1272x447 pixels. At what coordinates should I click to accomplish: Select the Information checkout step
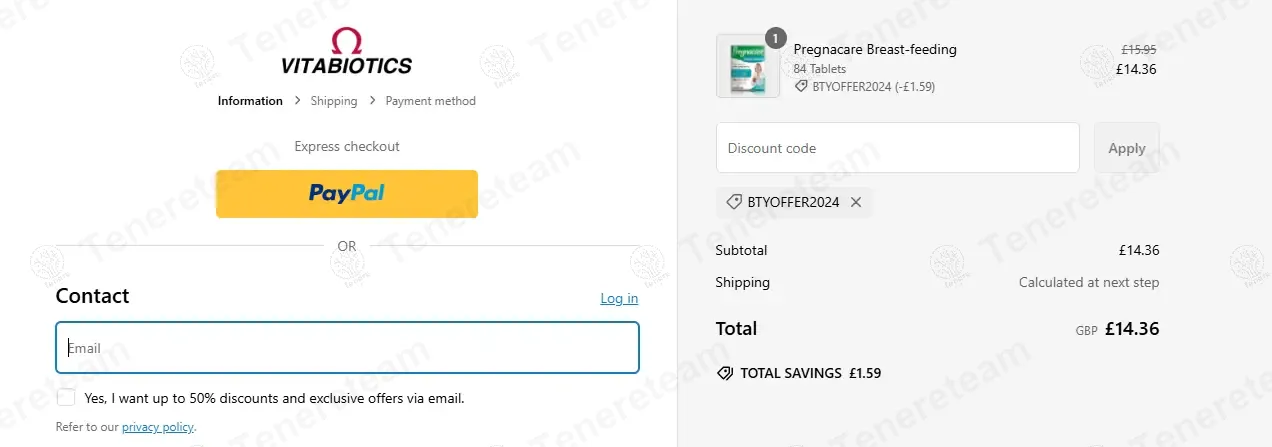[250, 101]
